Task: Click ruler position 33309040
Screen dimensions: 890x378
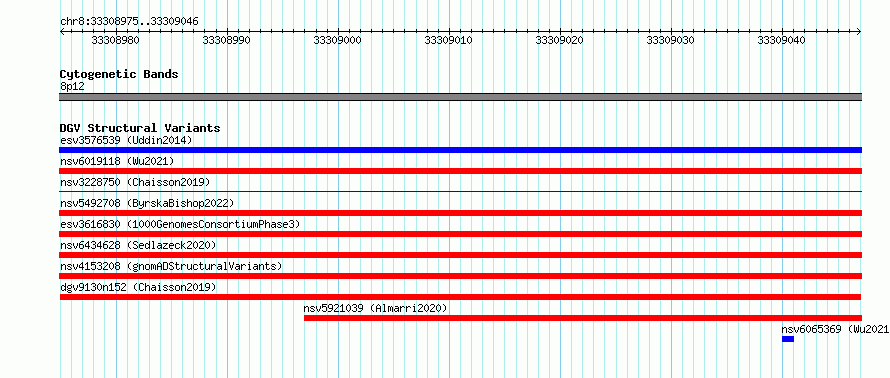Action: [x=782, y=40]
